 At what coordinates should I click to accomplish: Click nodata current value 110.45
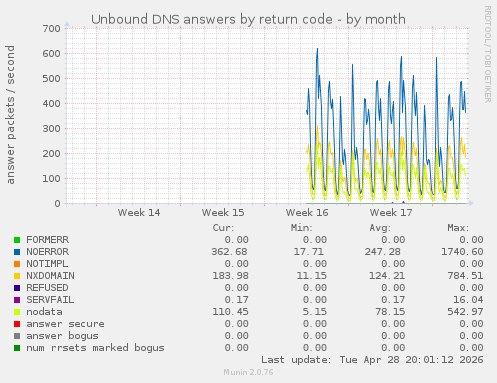pos(230,312)
